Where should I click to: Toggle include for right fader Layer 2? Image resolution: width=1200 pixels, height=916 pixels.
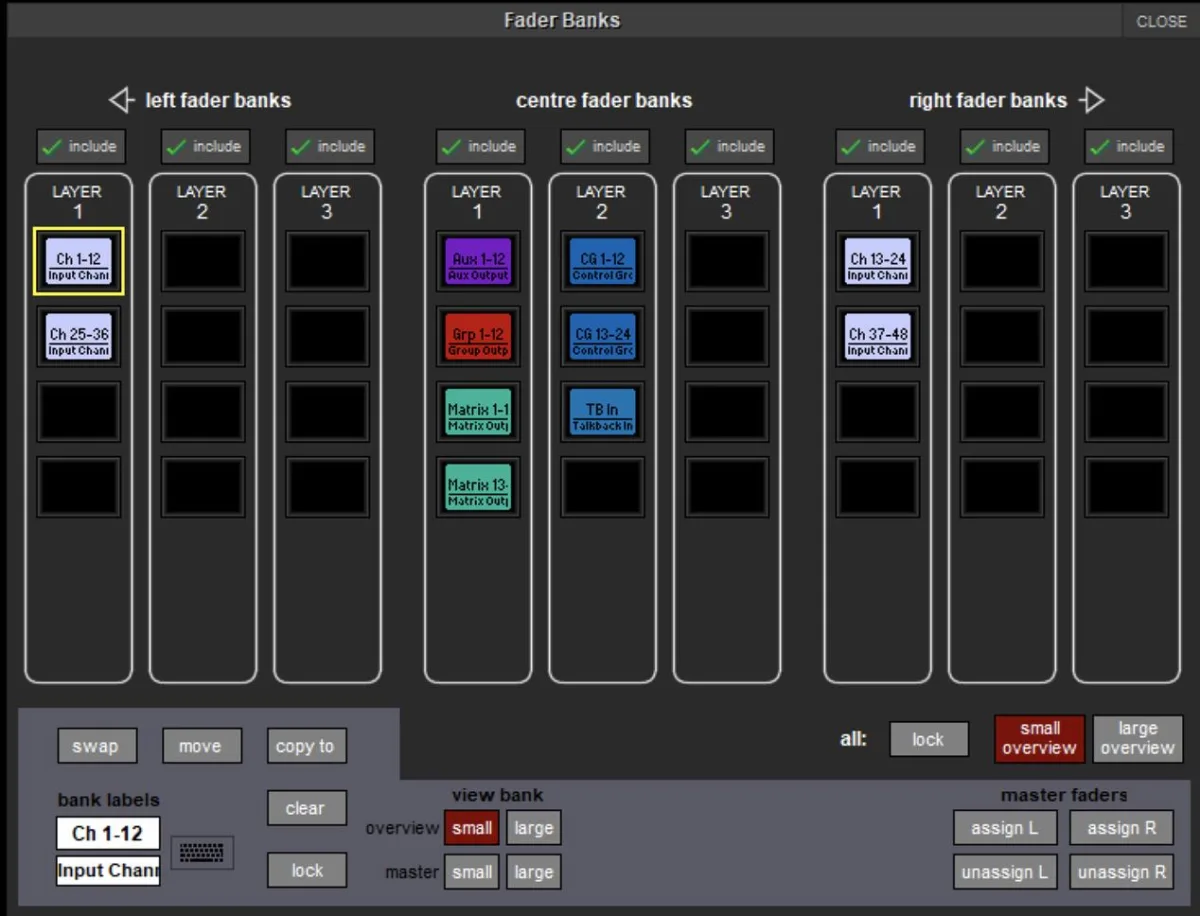point(1004,146)
